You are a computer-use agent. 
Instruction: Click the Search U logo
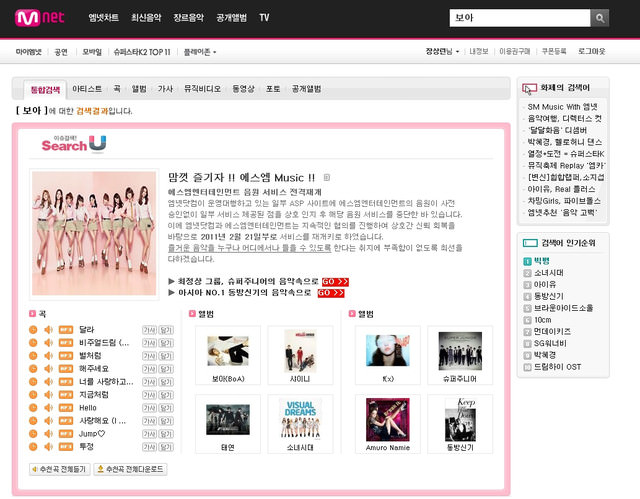74,144
